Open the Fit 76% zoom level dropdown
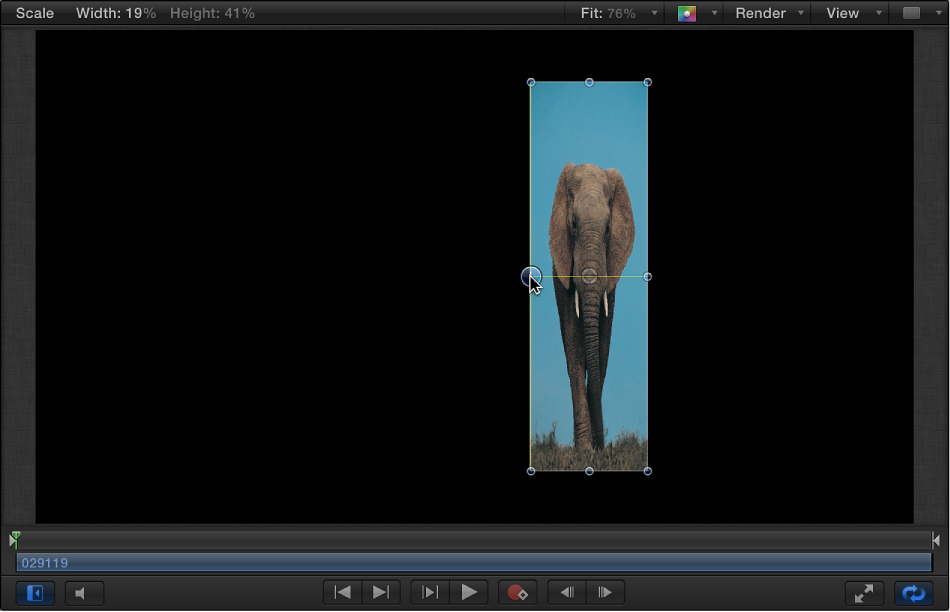 click(614, 13)
